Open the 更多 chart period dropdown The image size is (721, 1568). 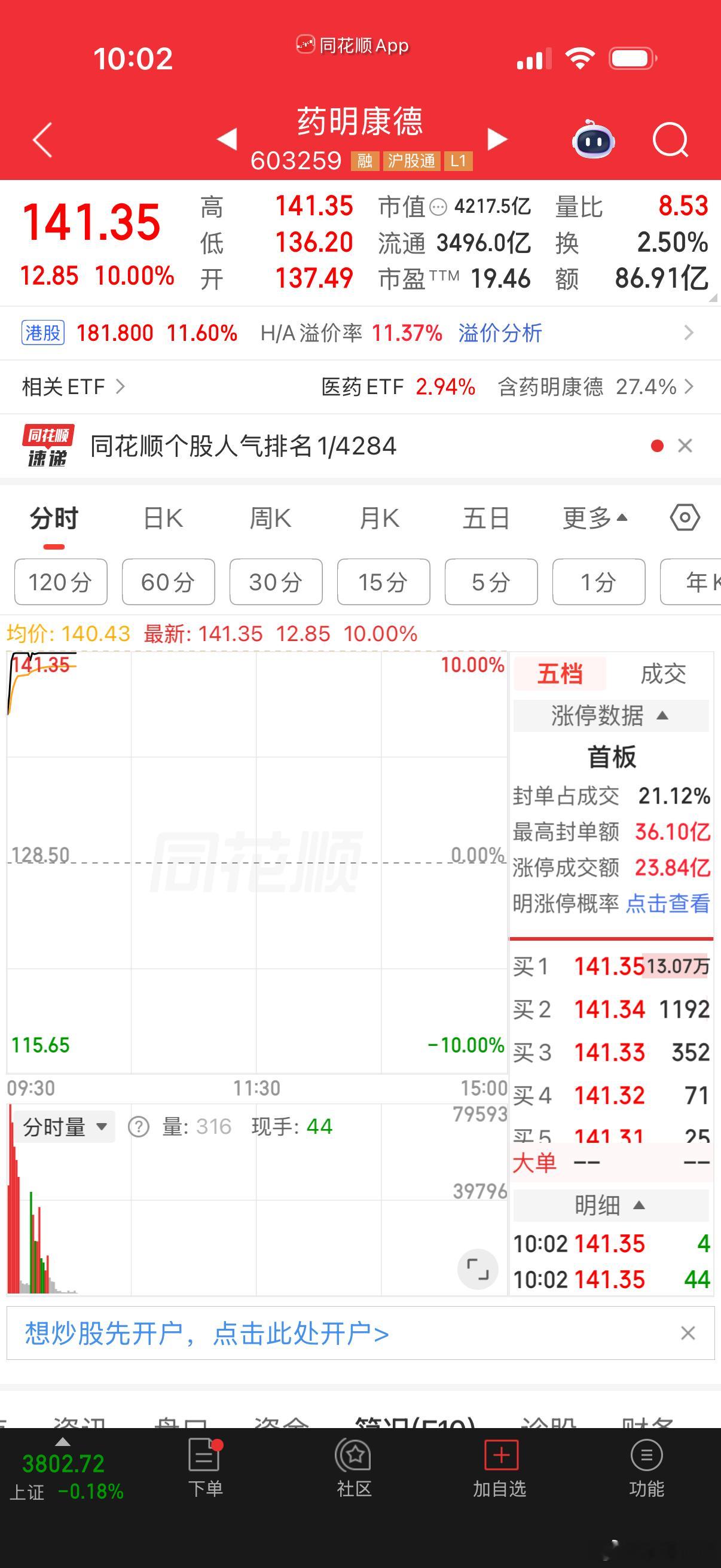[594, 518]
